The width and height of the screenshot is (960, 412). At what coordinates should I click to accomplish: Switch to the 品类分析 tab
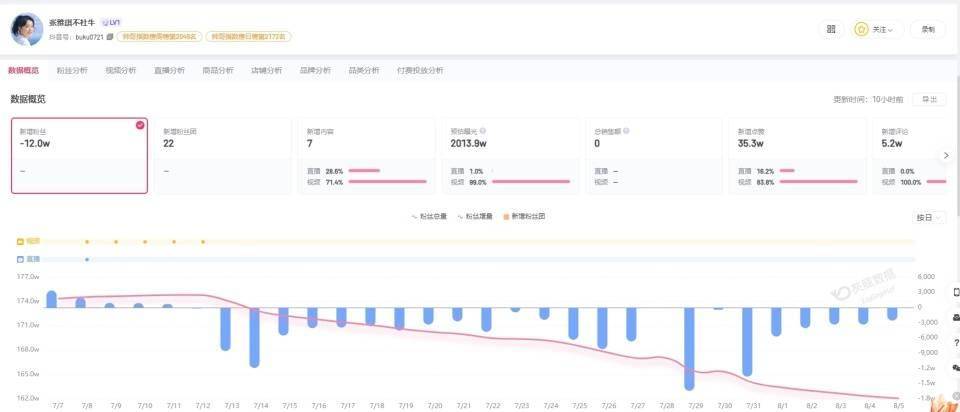(x=364, y=70)
